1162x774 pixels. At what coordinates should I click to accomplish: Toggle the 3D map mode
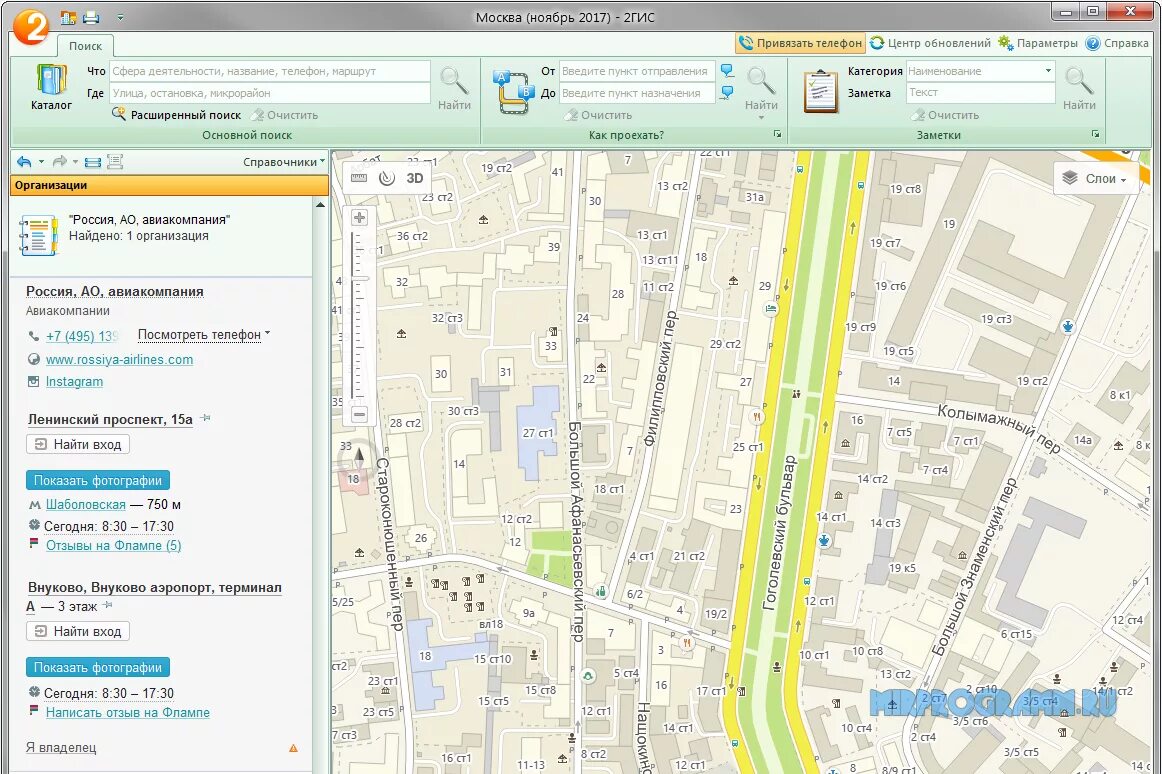coord(415,178)
